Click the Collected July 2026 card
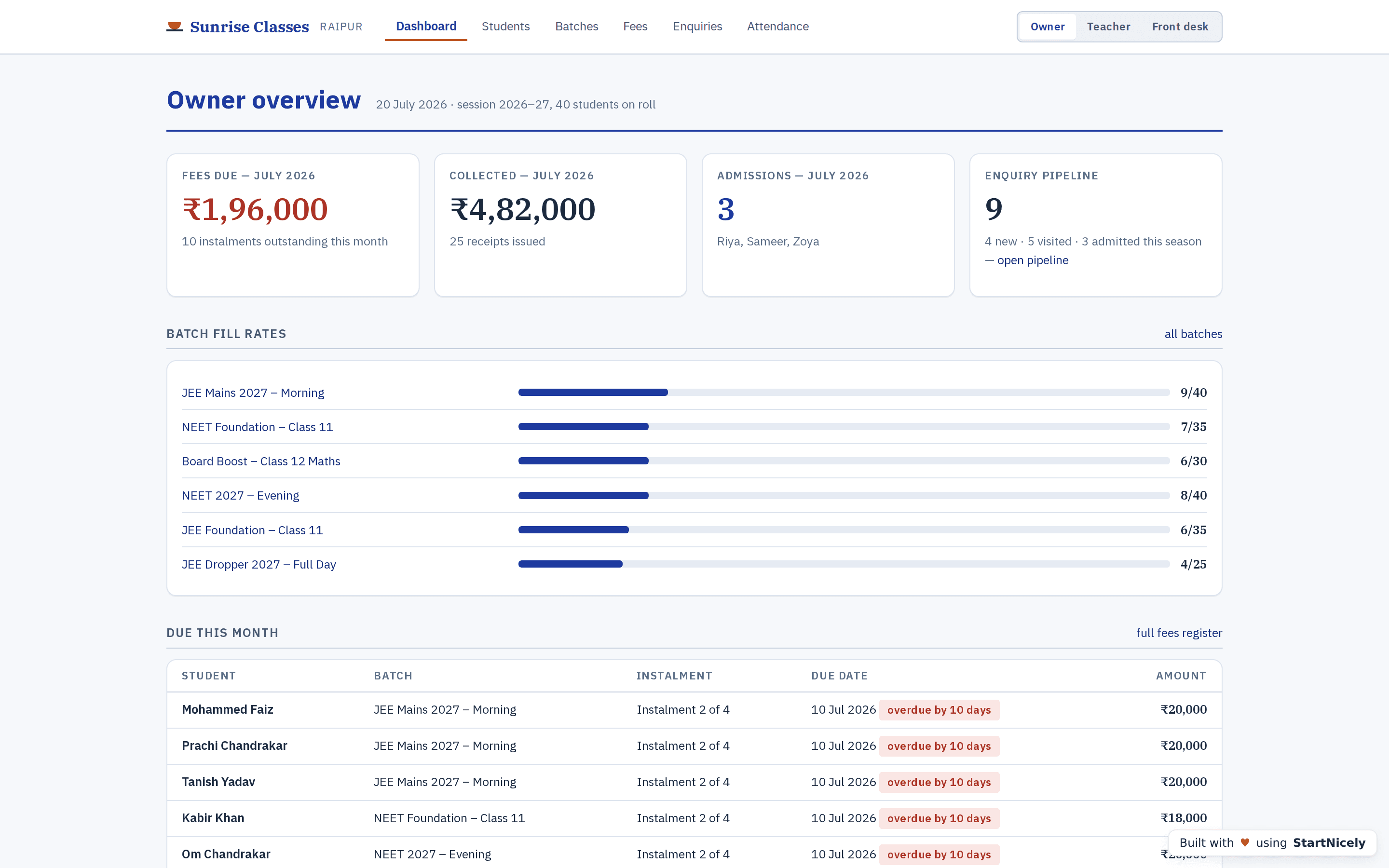Screen dimensions: 1389x868 click(560, 225)
